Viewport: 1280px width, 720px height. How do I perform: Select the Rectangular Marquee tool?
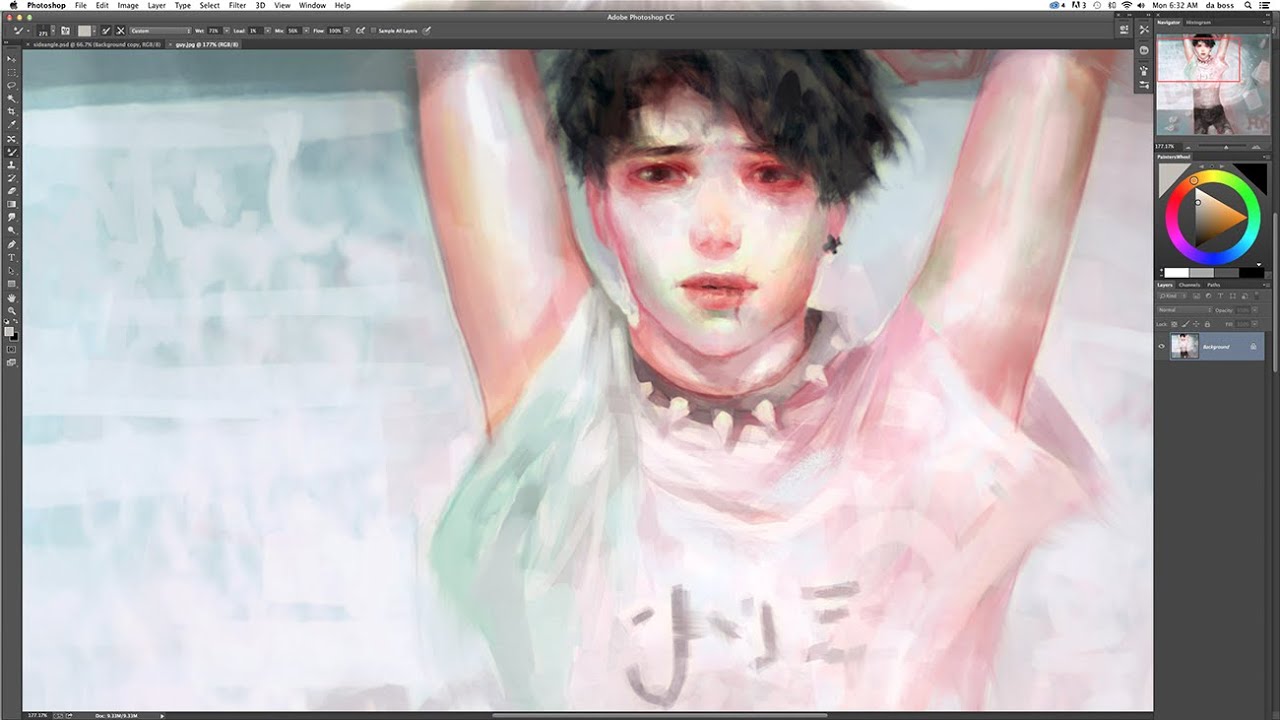click(11, 71)
